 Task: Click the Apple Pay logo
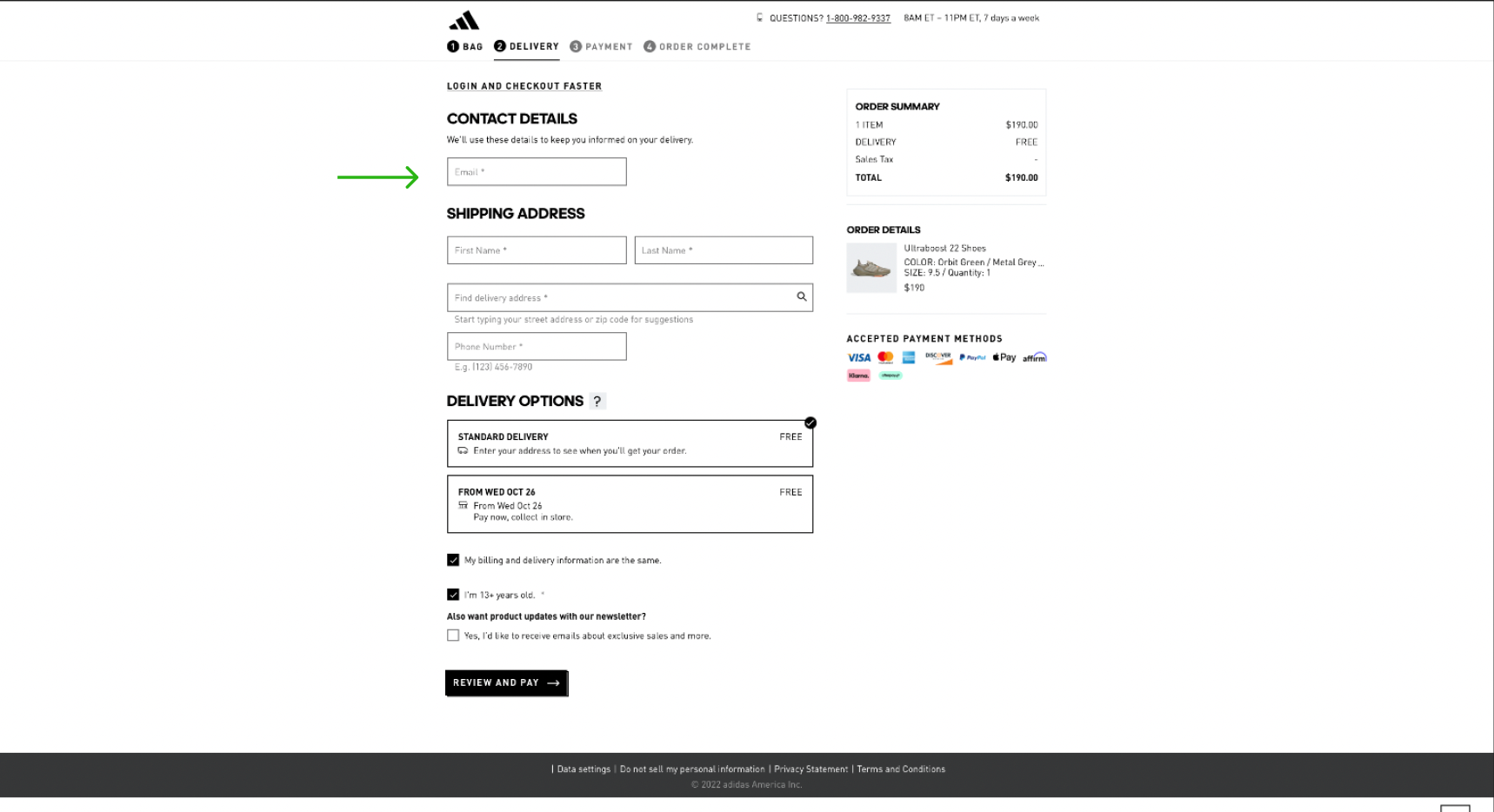pyautogui.click(x=1004, y=357)
